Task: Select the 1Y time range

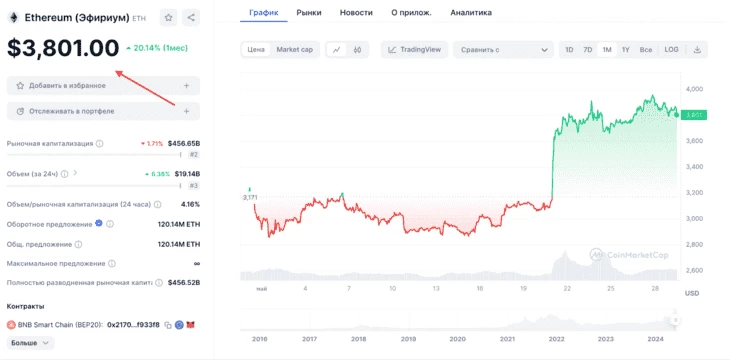Action: (626, 50)
